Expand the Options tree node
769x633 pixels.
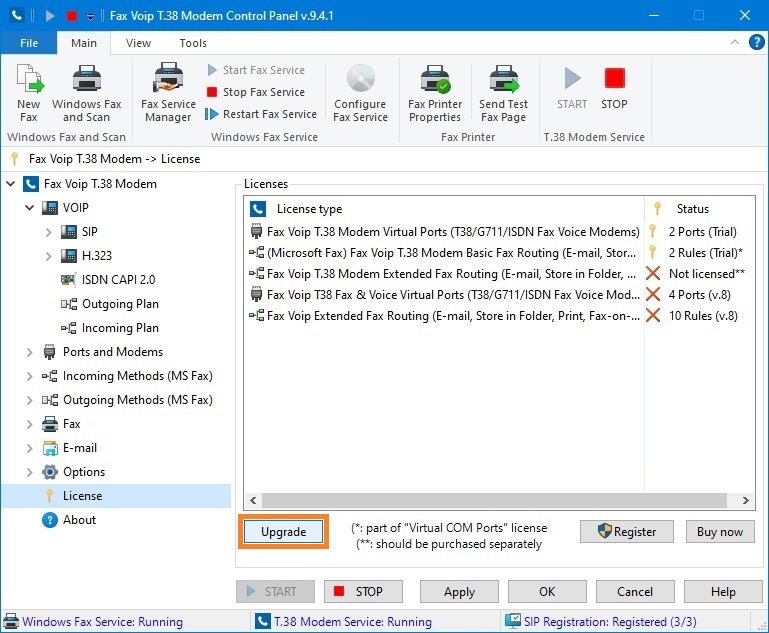coord(30,472)
